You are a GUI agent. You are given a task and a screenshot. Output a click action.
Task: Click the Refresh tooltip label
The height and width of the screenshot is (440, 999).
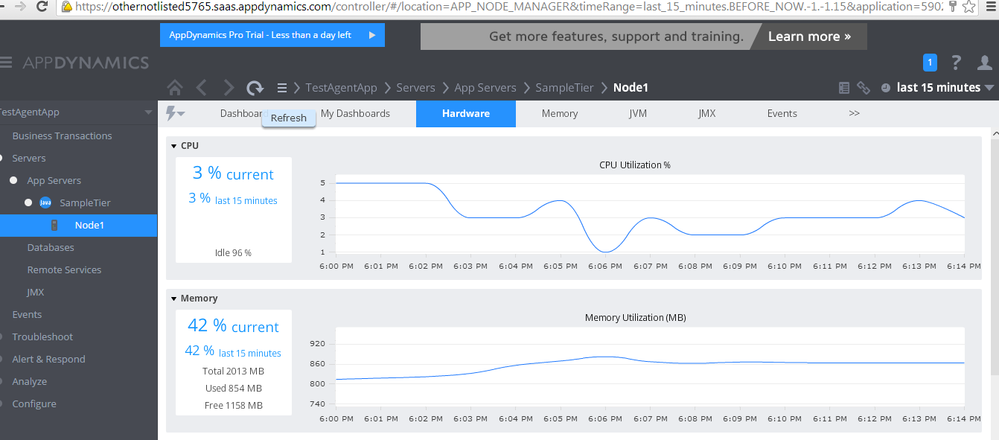coord(289,118)
